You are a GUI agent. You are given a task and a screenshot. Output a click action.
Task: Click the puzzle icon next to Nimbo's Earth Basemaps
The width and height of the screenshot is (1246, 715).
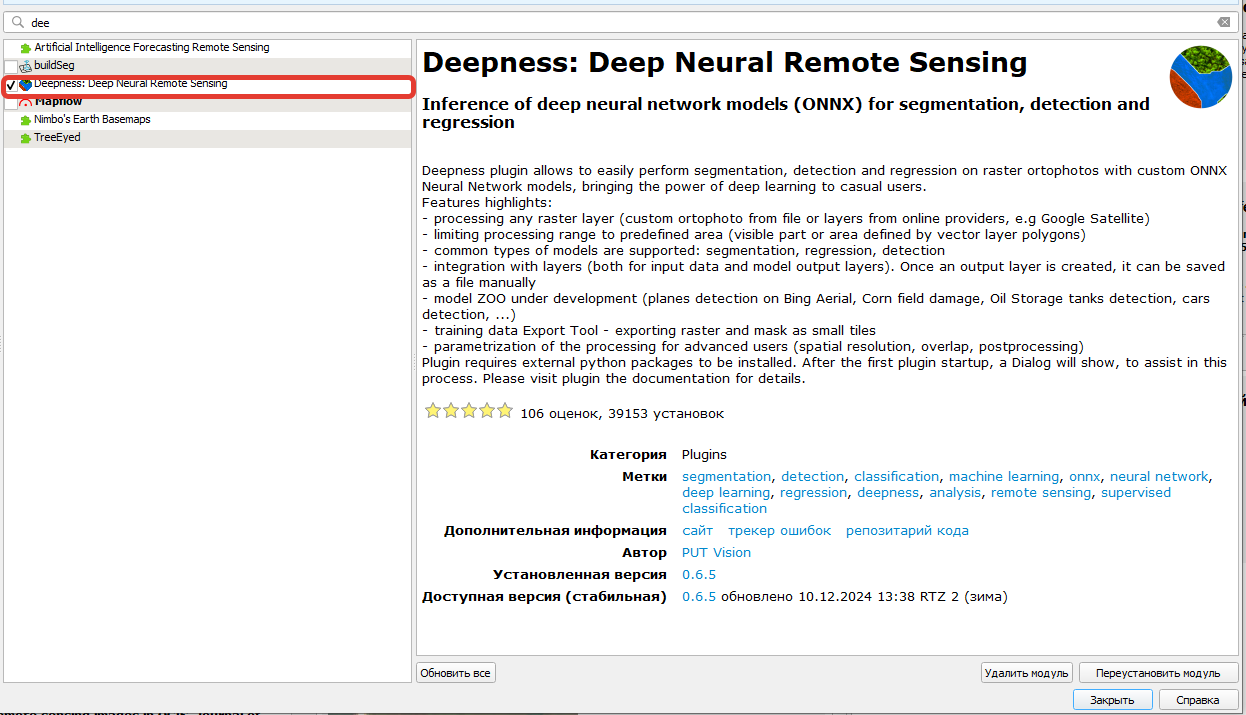[26, 120]
